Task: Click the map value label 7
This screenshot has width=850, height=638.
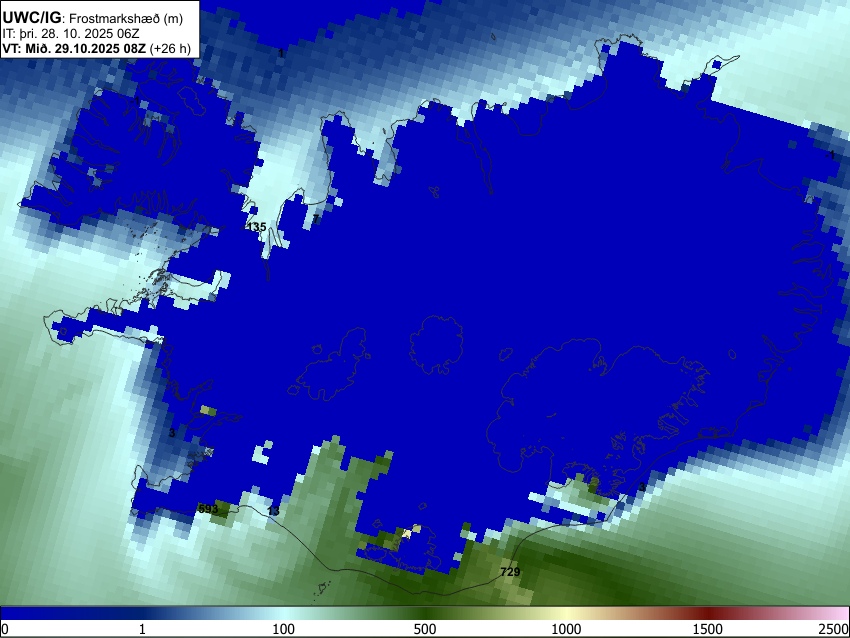Action: (315, 219)
